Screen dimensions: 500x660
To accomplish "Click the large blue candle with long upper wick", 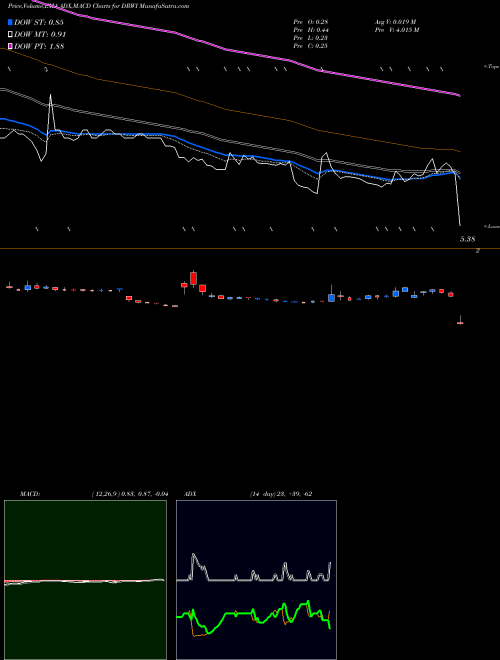I will click(x=331, y=297).
